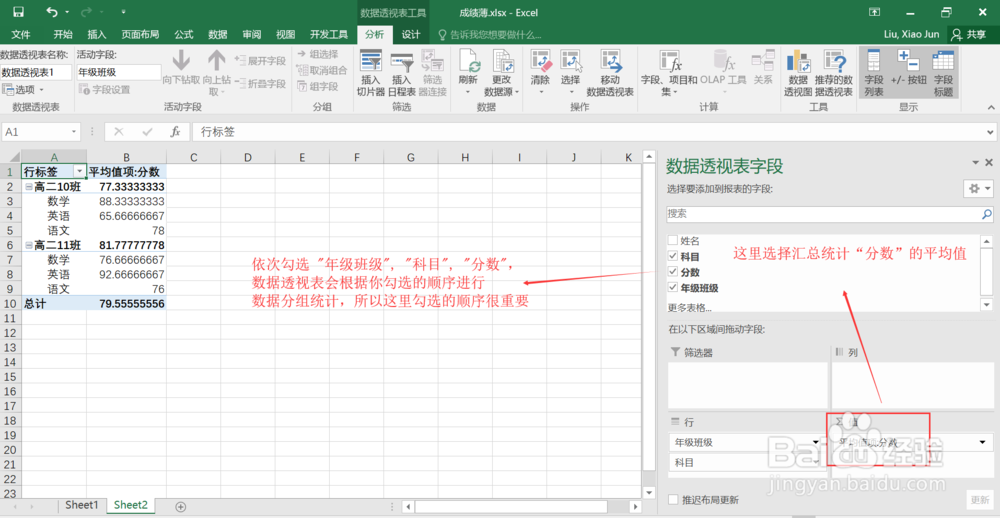Click Collapse Field in Active Field group

[x=260, y=84]
